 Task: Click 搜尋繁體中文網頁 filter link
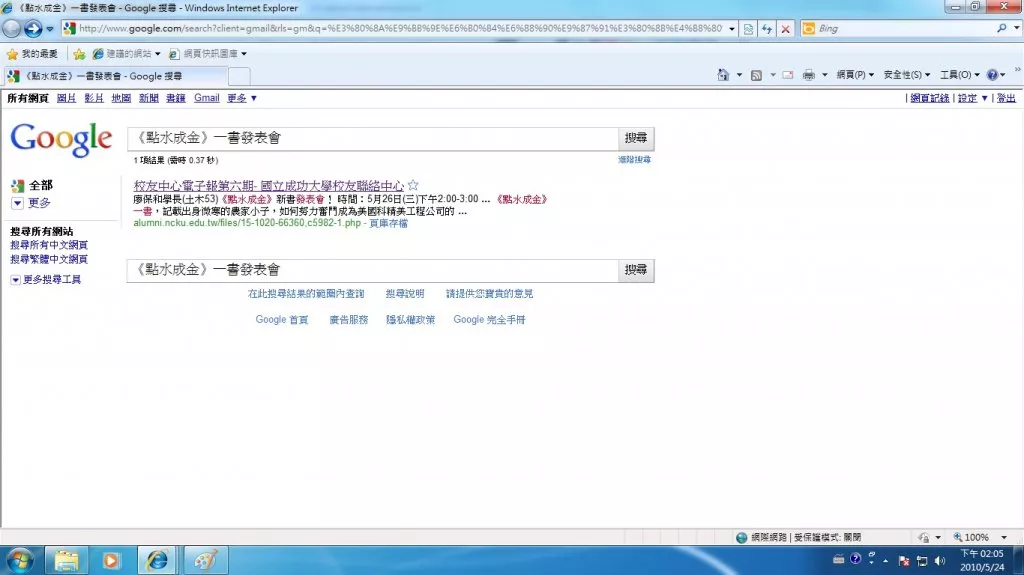coord(49,259)
